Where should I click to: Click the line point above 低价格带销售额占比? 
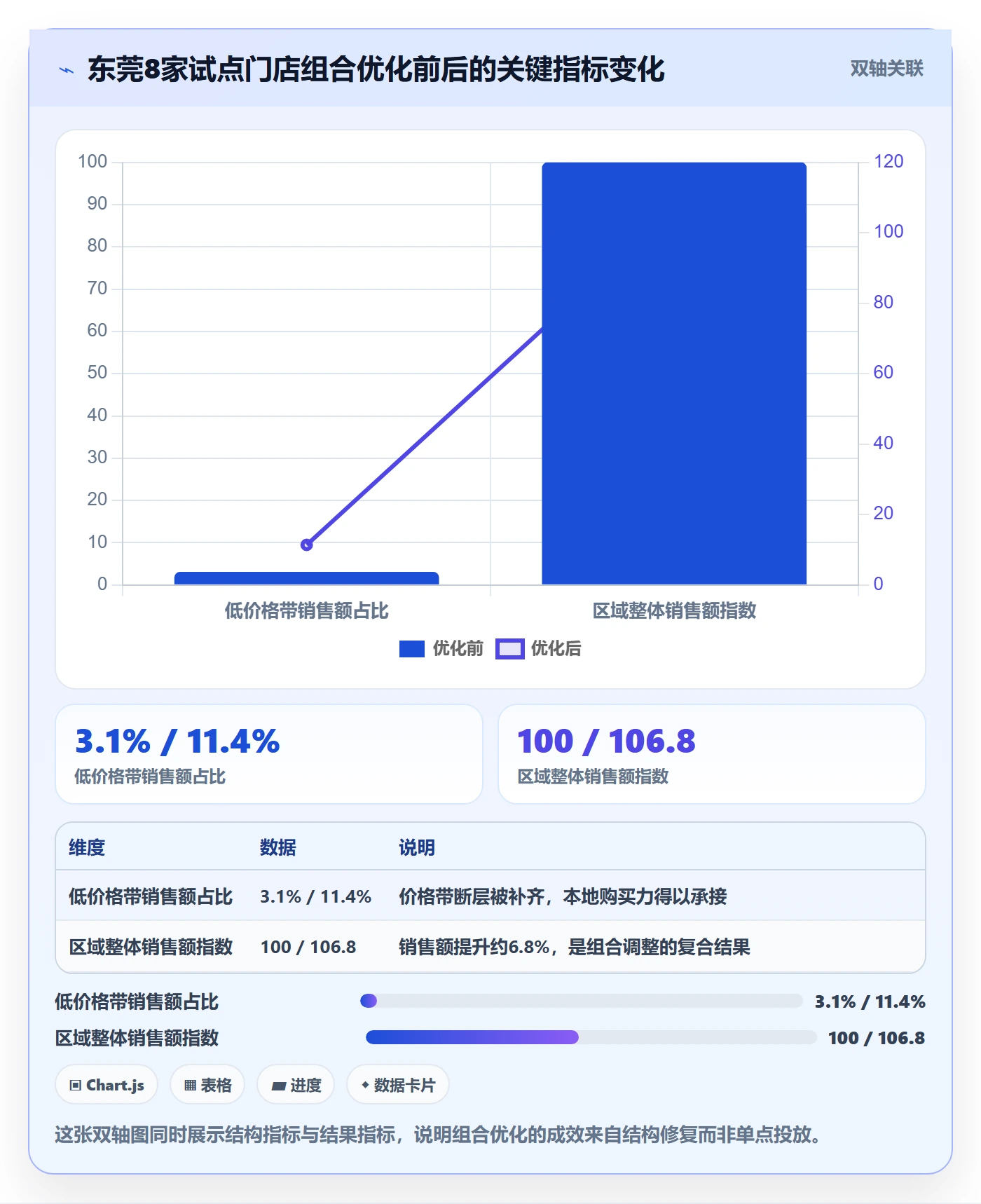click(306, 545)
